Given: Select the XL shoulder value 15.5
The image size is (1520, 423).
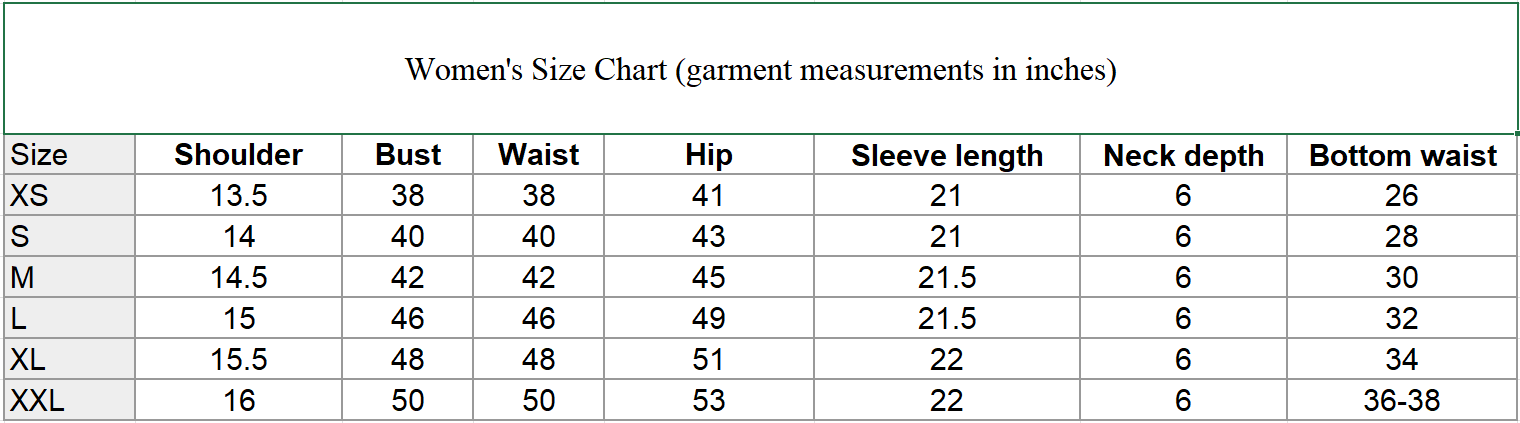Looking at the screenshot, I should tap(239, 359).
